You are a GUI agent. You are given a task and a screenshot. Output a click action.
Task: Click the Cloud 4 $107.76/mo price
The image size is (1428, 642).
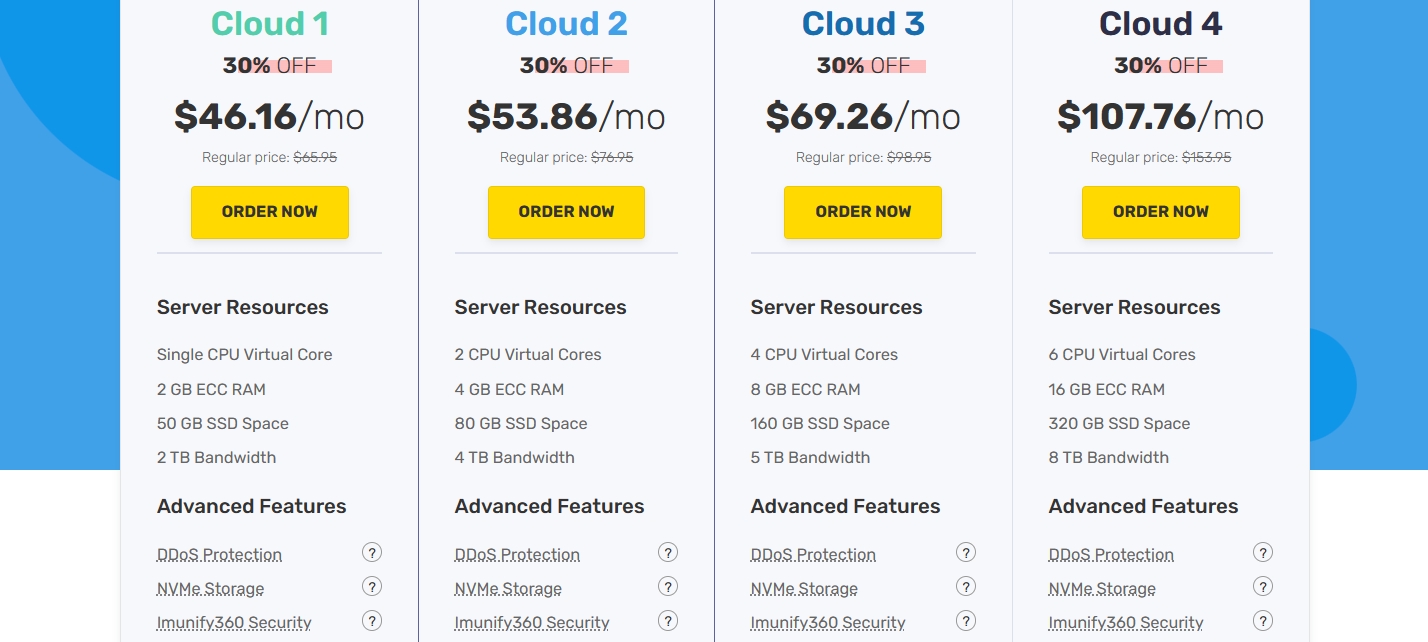(1160, 117)
